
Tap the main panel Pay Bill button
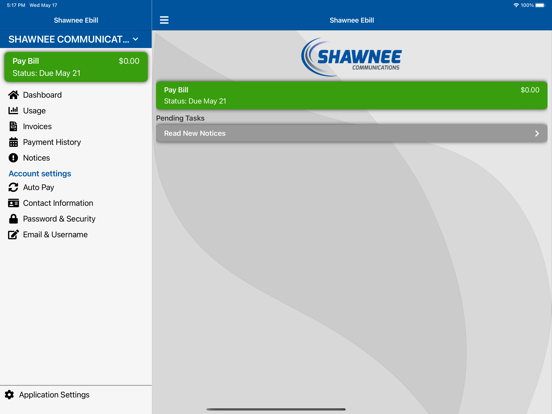tap(351, 95)
